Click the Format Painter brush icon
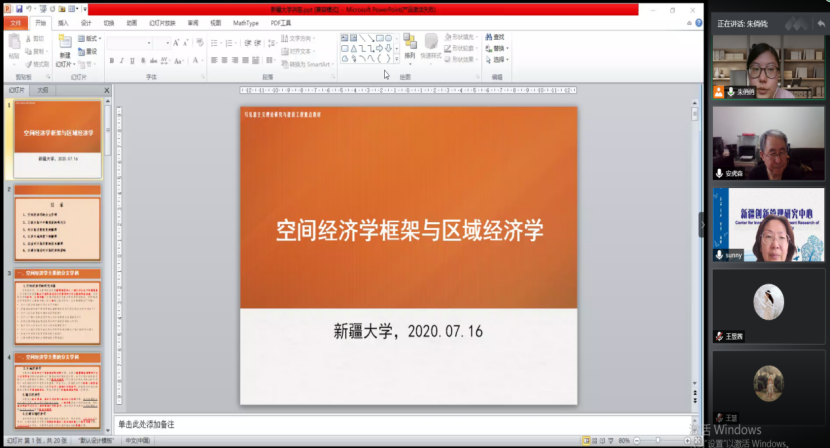The height and width of the screenshot is (448, 830). (28, 64)
